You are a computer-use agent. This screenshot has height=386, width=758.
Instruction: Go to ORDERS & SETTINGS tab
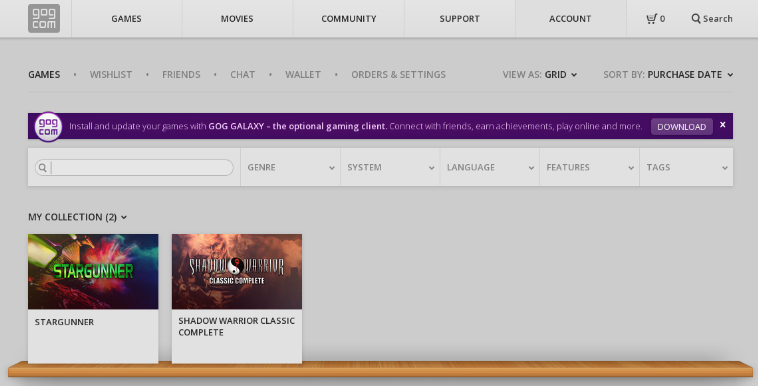pyautogui.click(x=398, y=74)
